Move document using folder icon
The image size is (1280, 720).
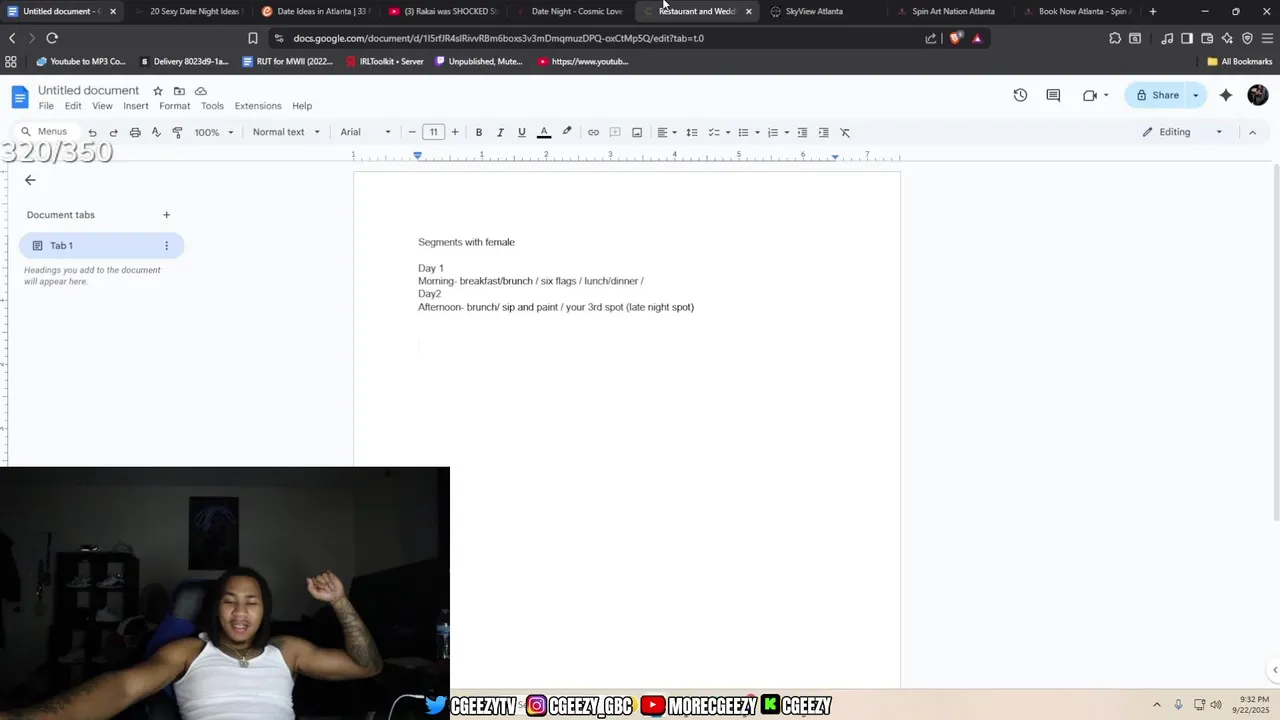tap(179, 91)
